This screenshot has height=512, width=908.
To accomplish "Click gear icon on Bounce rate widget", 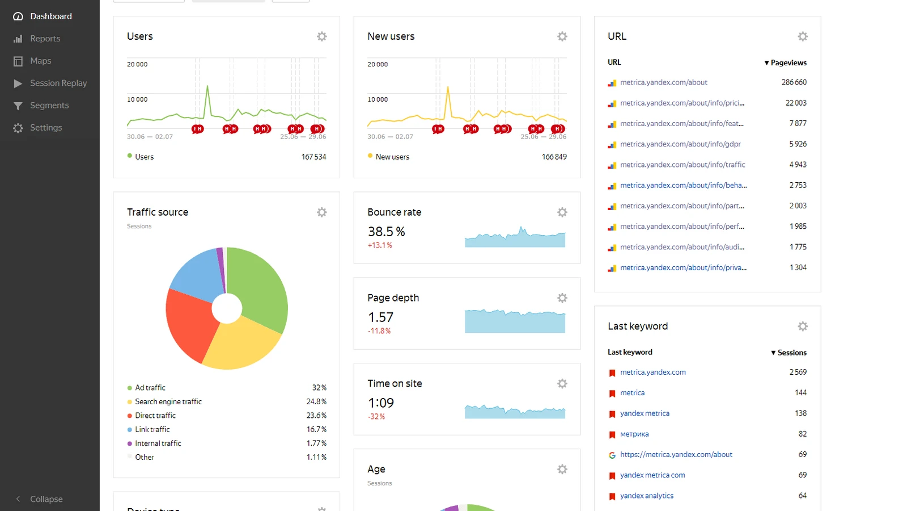I will pyautogui.click(x=562, y=213).
